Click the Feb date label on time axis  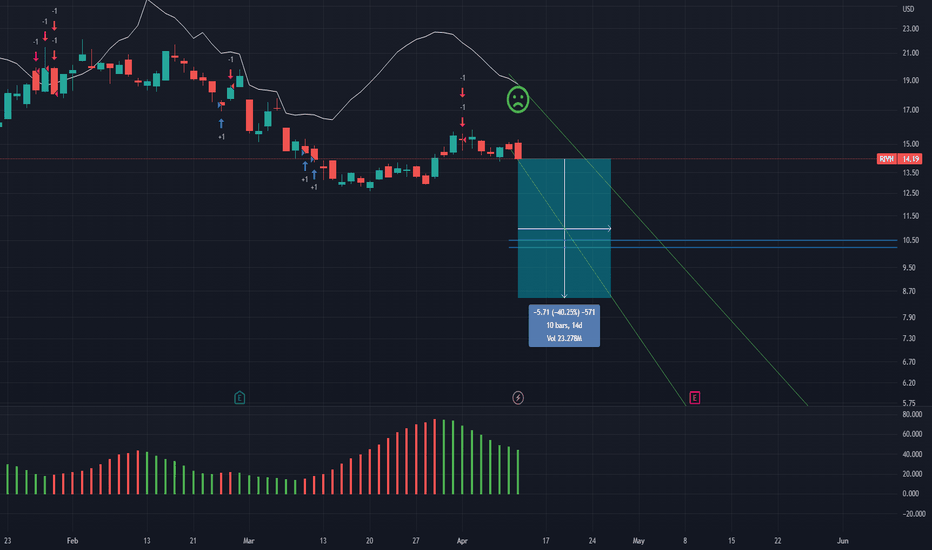click(x=72, y=540)
